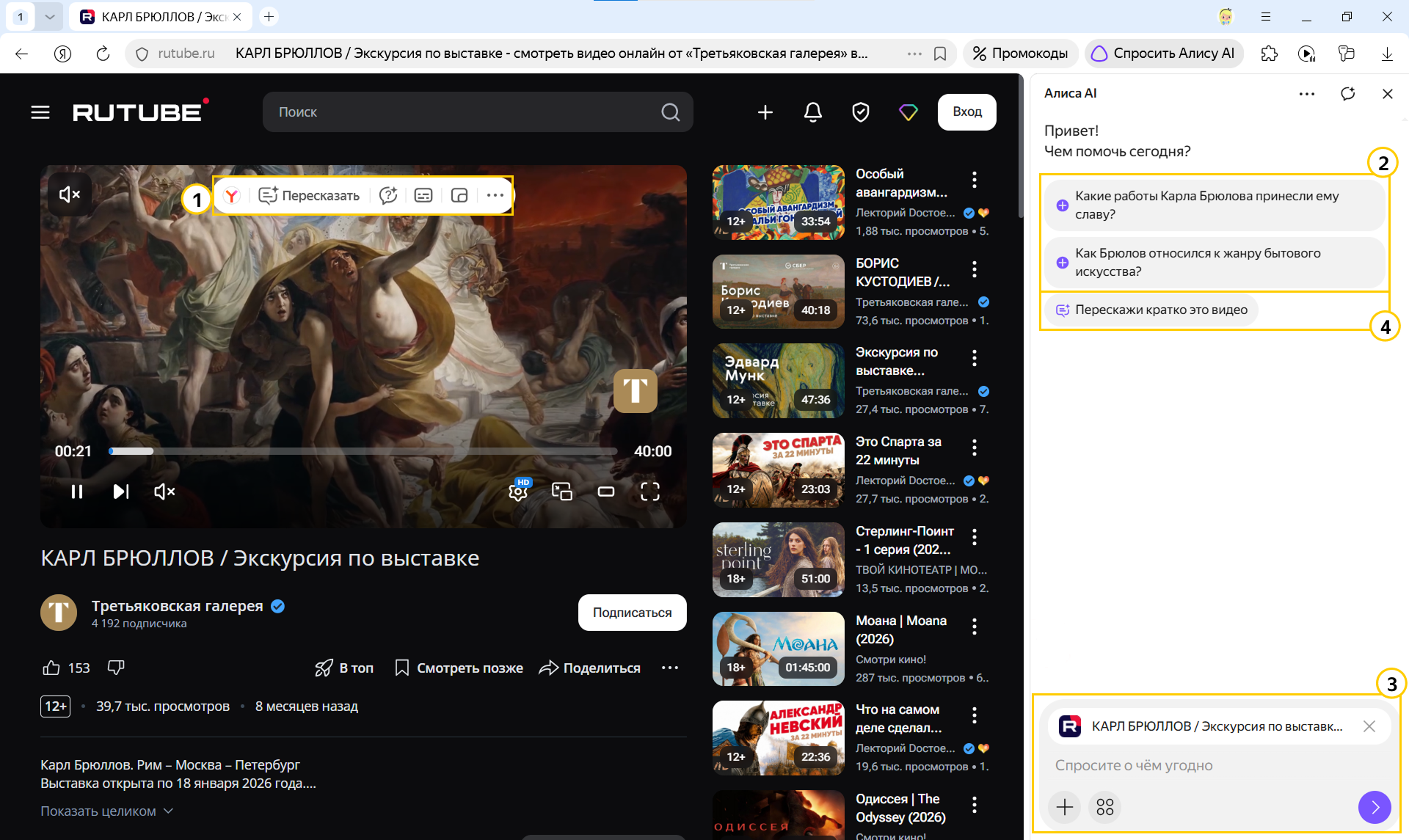The height and width of the screenshot is (840, 1409).
Task: Open options for Особый авангардизм video
Action: [x=975, y=180]
